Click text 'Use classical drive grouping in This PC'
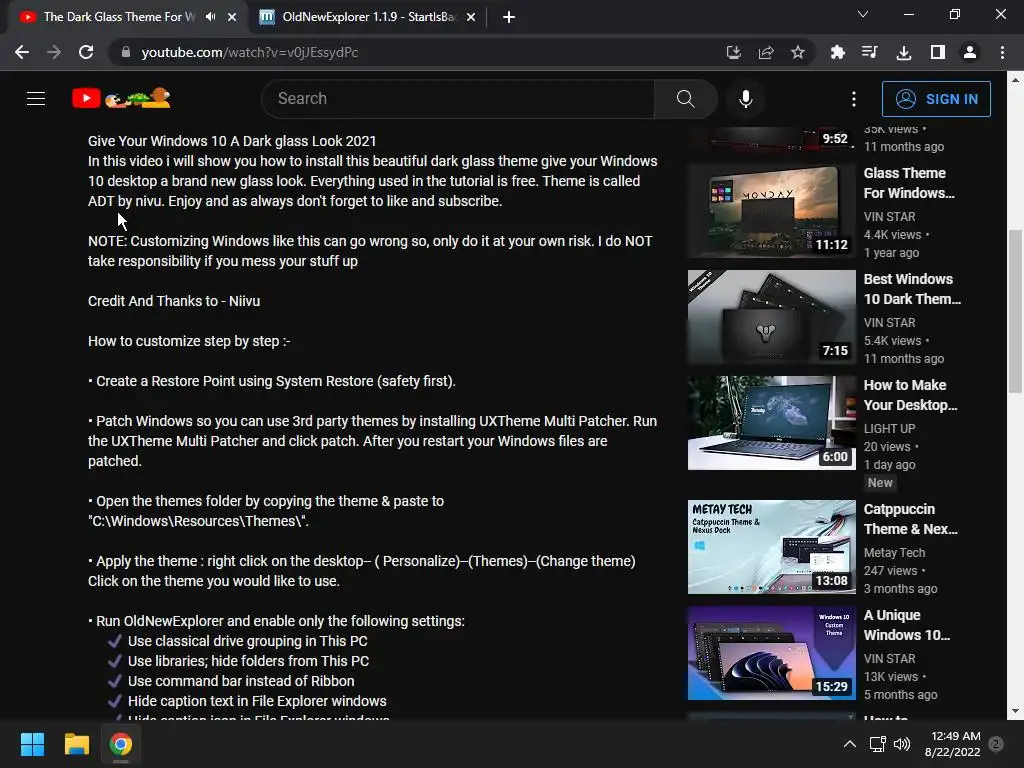 [x=248, y=641]
